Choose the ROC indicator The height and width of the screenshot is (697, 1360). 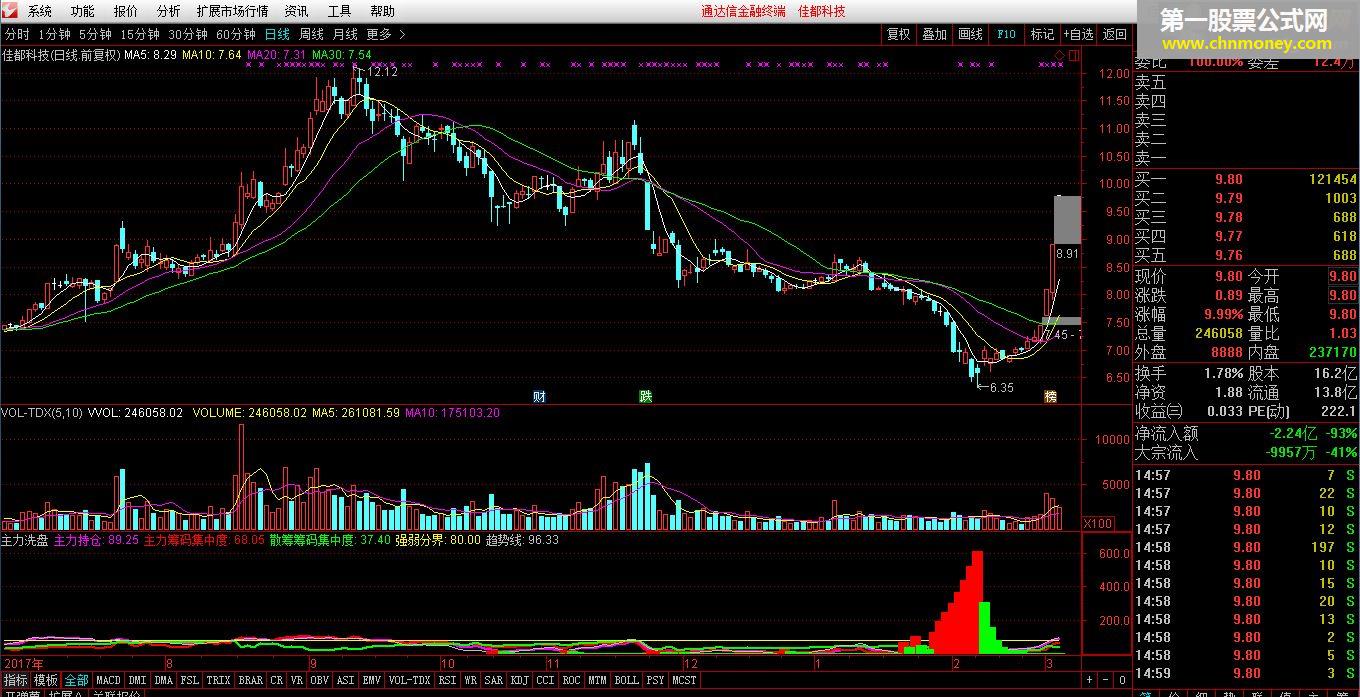point(572,681)
